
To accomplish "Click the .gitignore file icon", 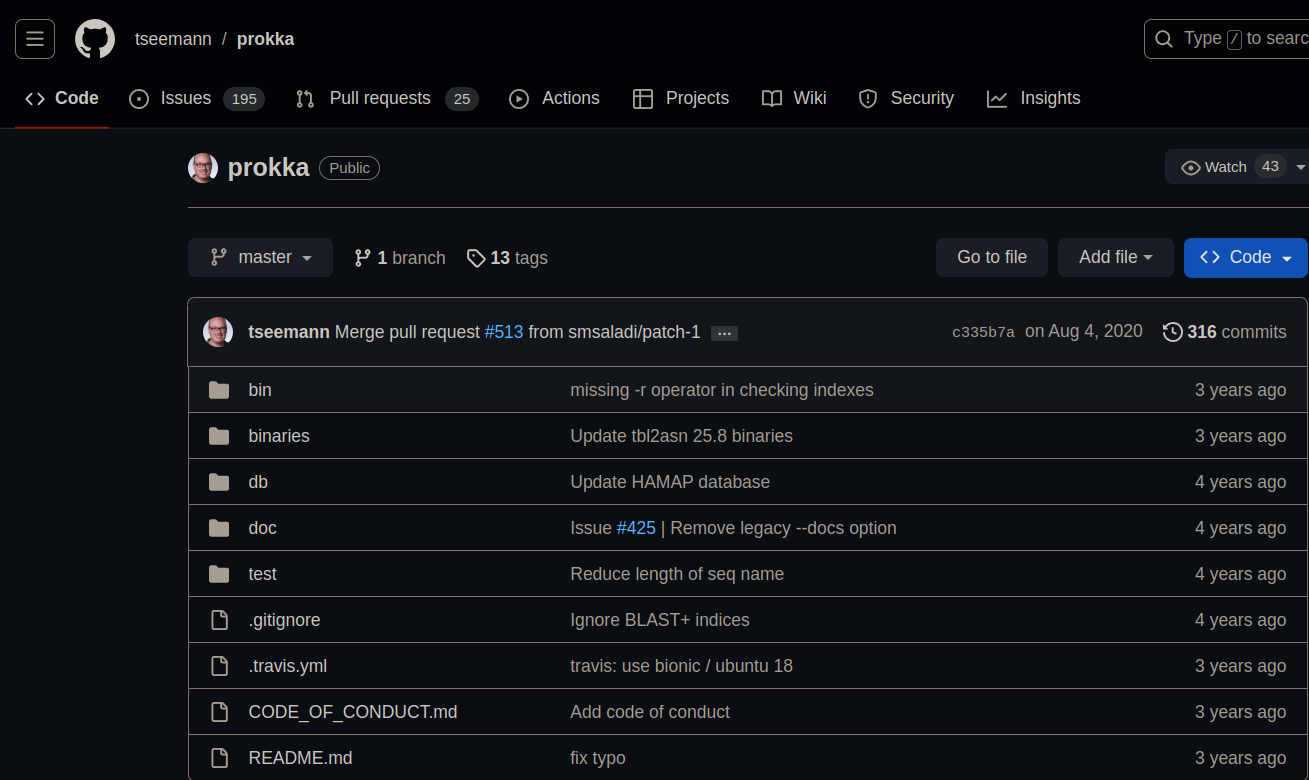I will 219,620.
